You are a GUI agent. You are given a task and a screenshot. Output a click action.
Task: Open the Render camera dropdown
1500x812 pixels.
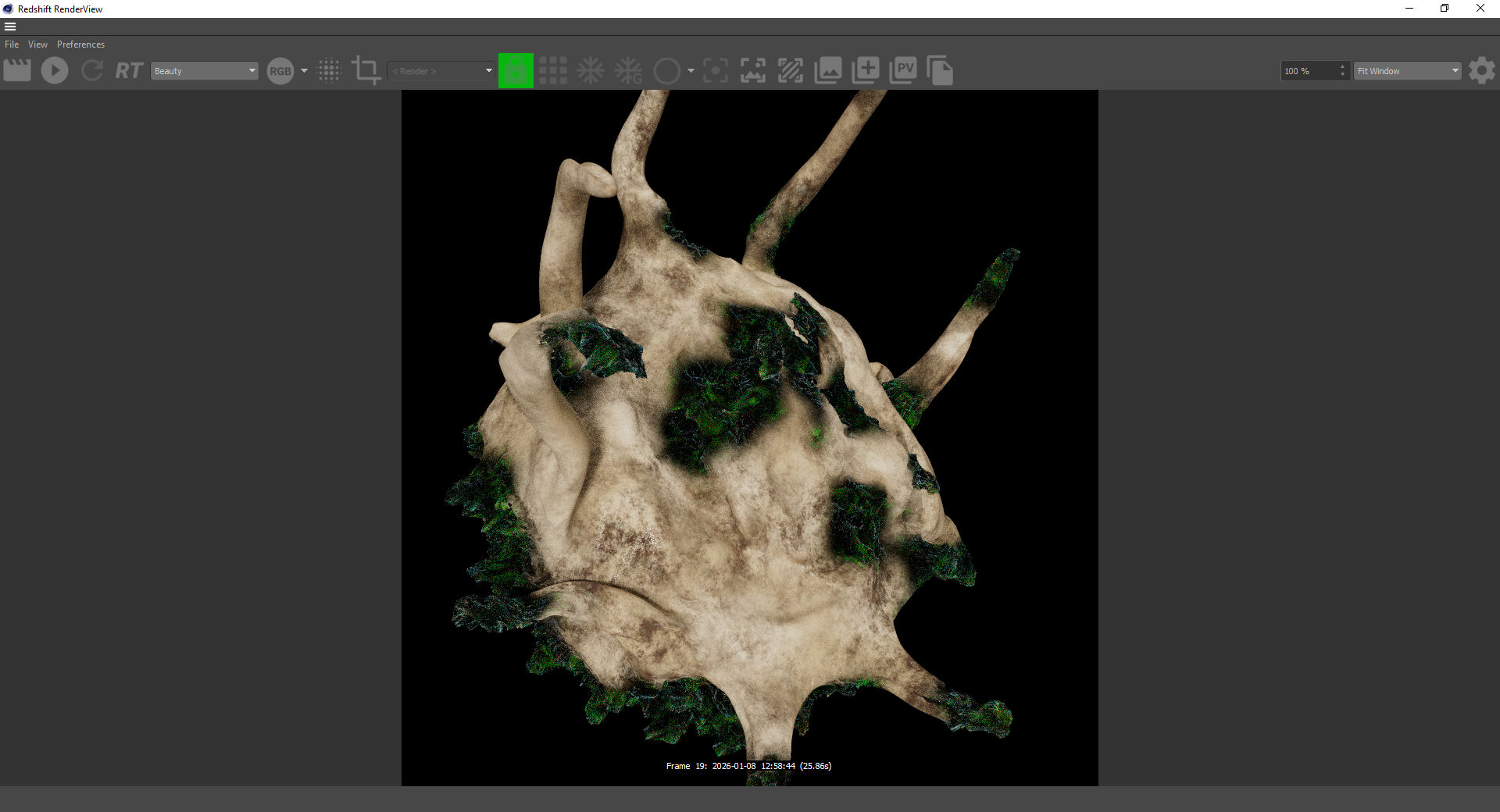[x=441, y=71]
